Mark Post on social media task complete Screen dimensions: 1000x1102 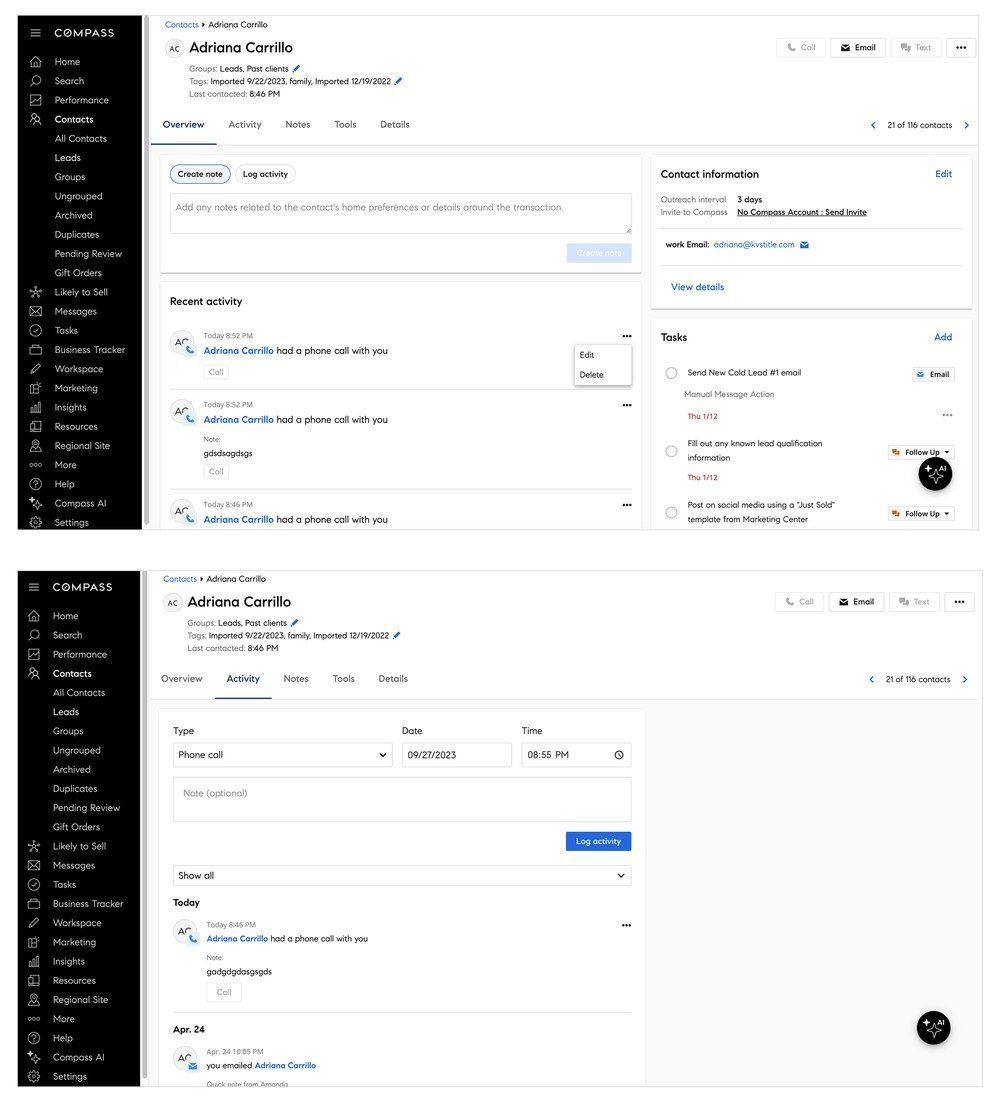(671, 512)
